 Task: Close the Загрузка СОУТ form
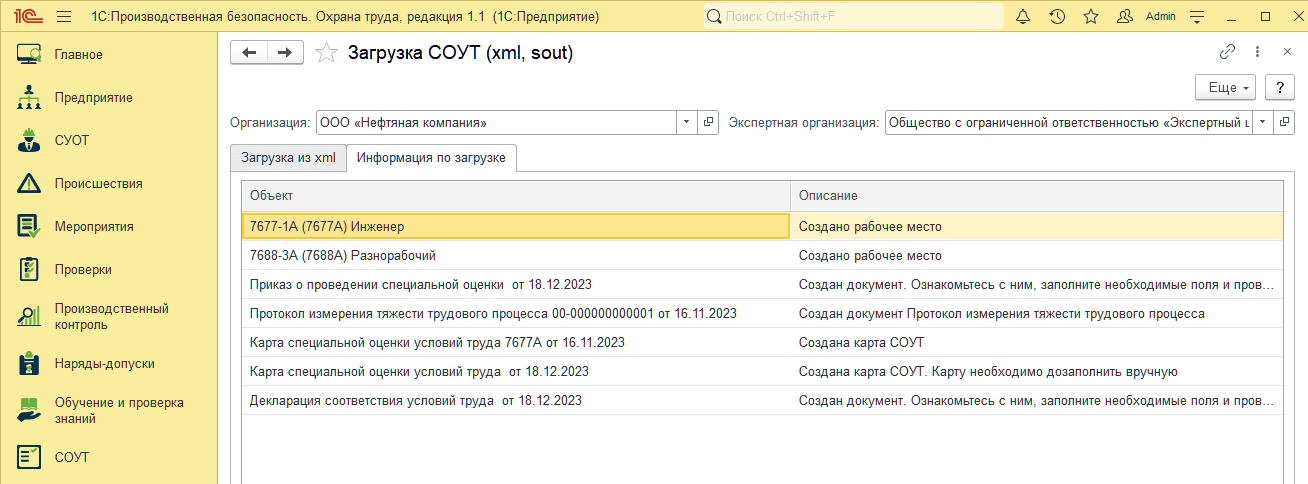(x=1287, y=52)
